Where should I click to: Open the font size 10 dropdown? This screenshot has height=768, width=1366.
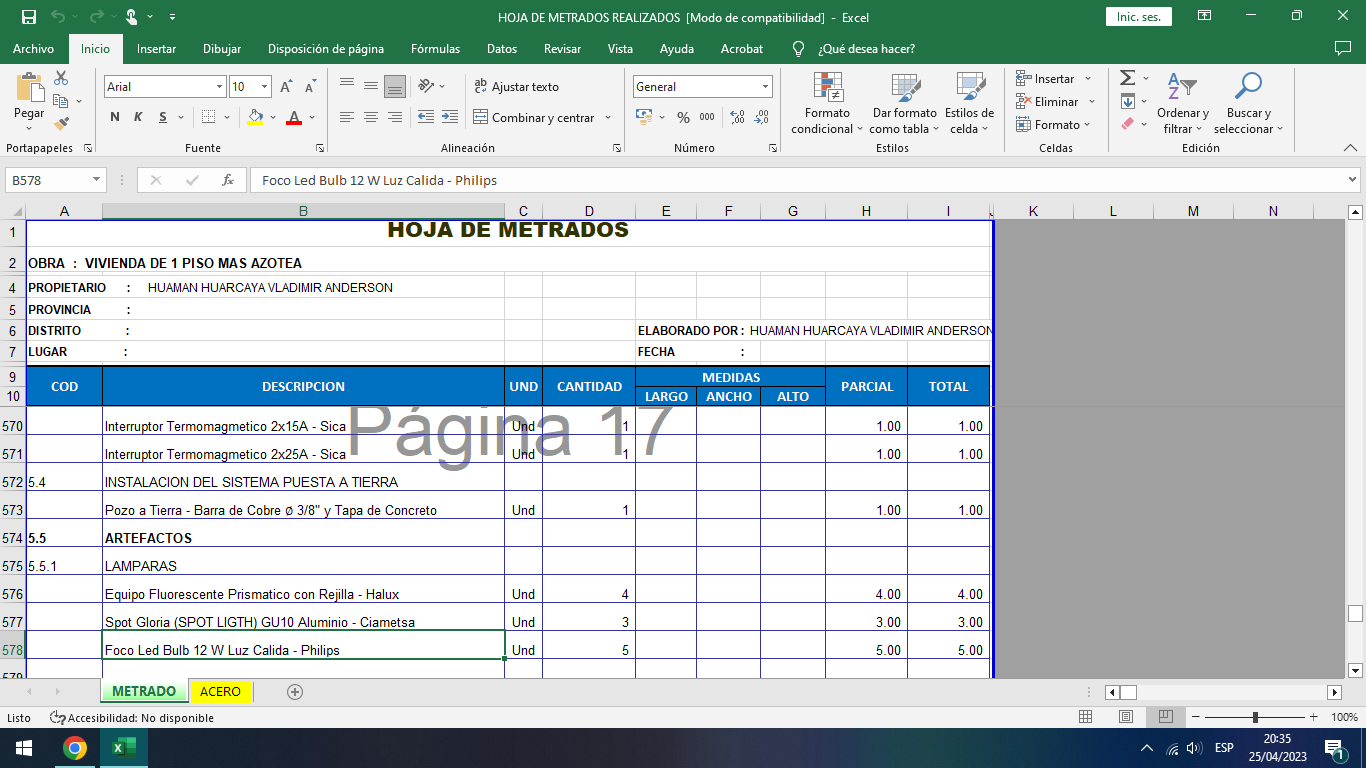264,87
